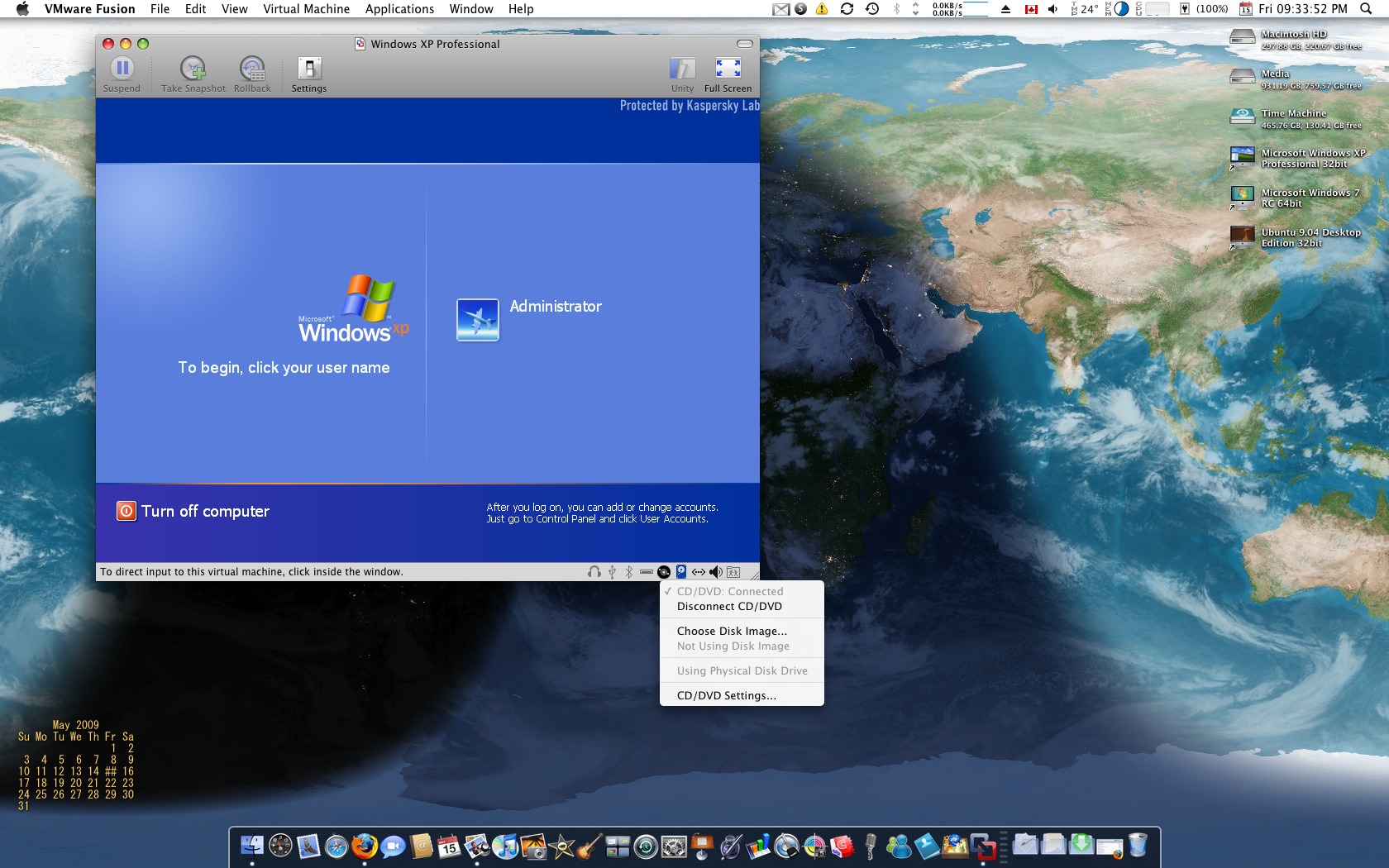Open the Window menu
The height and width of the screenshot is (868, 1389).
[x=471, y=9]
